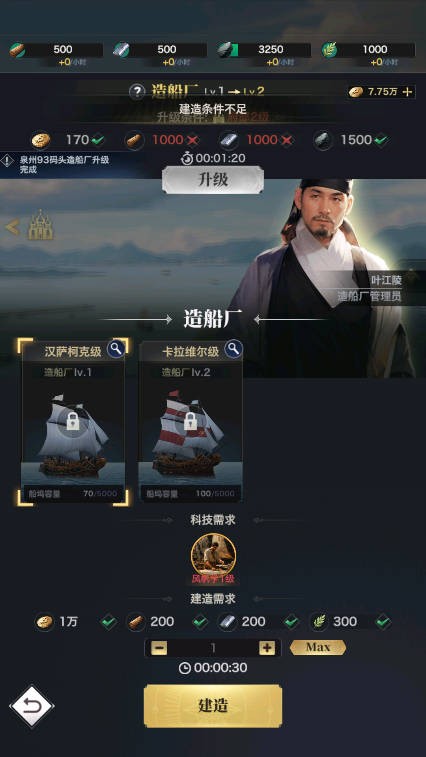Go back using the bottom-left return arrow

(31, 707)
